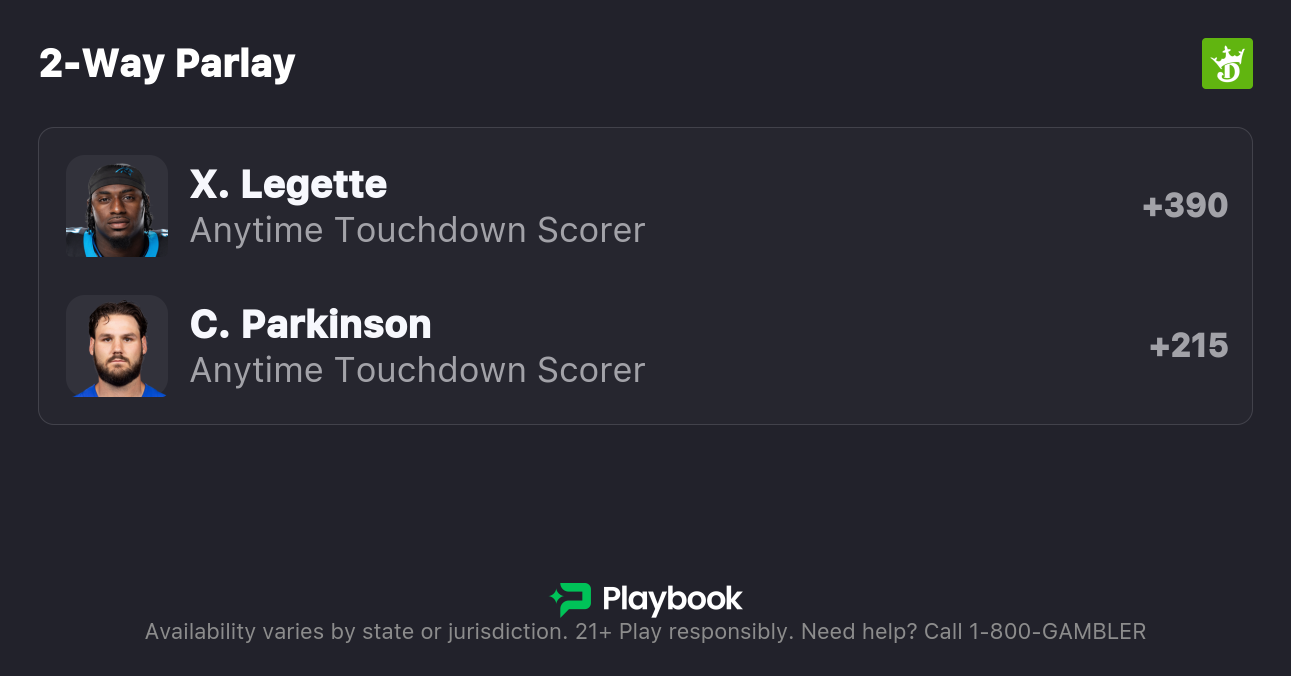Screen dimensions: 1291x676
Task: Click the DraftKings logo icon
Action: tap(1226, 64)
